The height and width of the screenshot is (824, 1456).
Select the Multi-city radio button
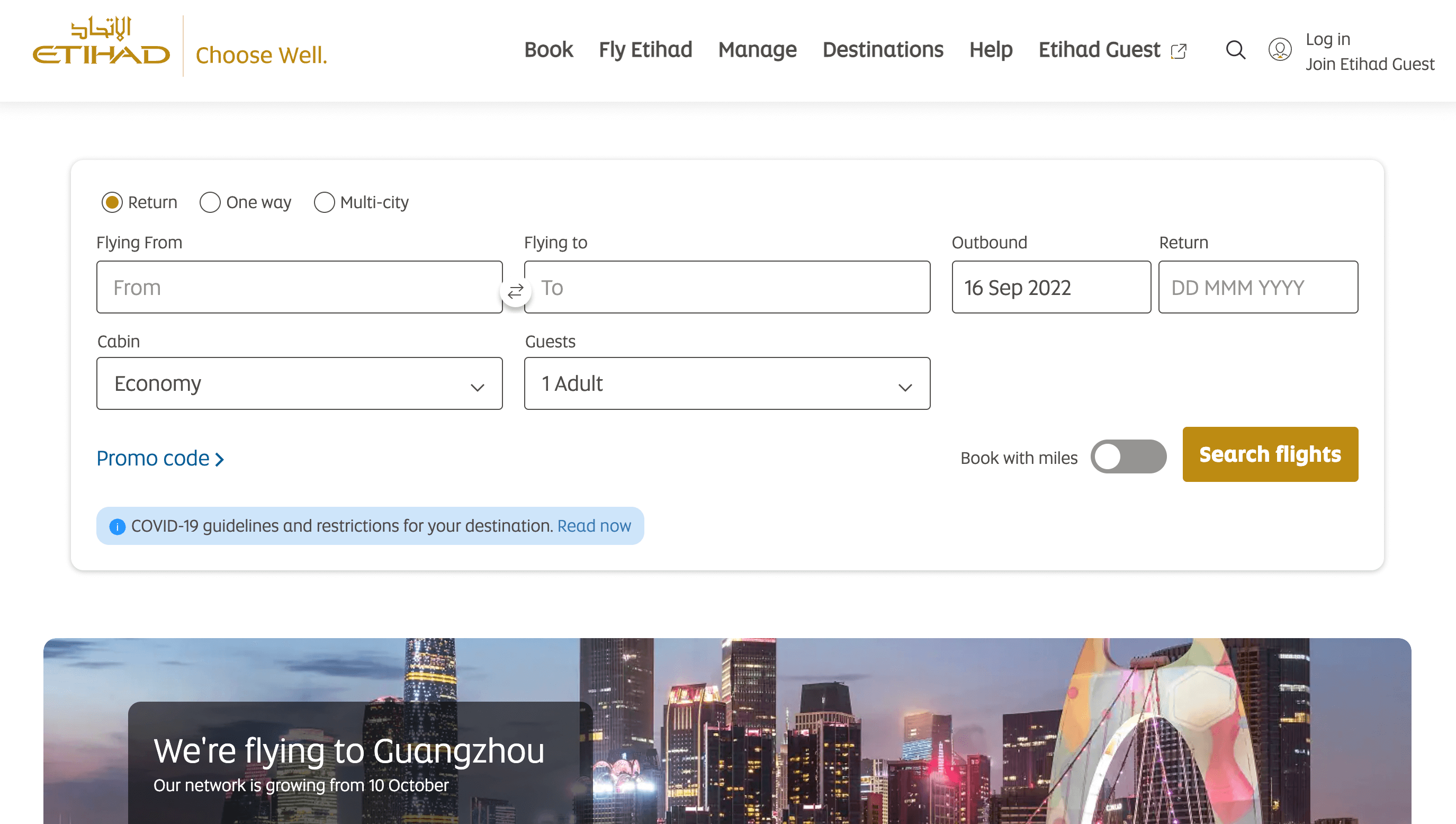coord(324,202)
